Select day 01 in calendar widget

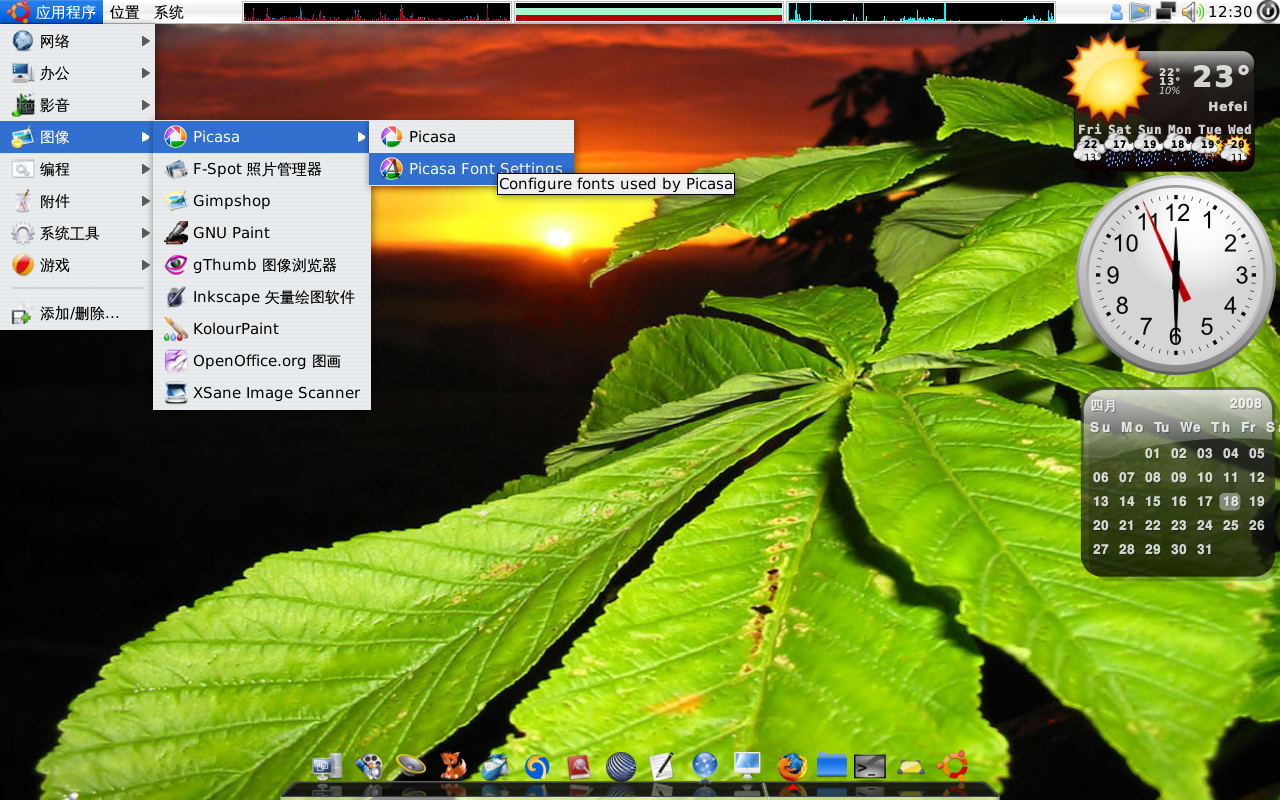pyautogui.click(x=1153, y=454)
